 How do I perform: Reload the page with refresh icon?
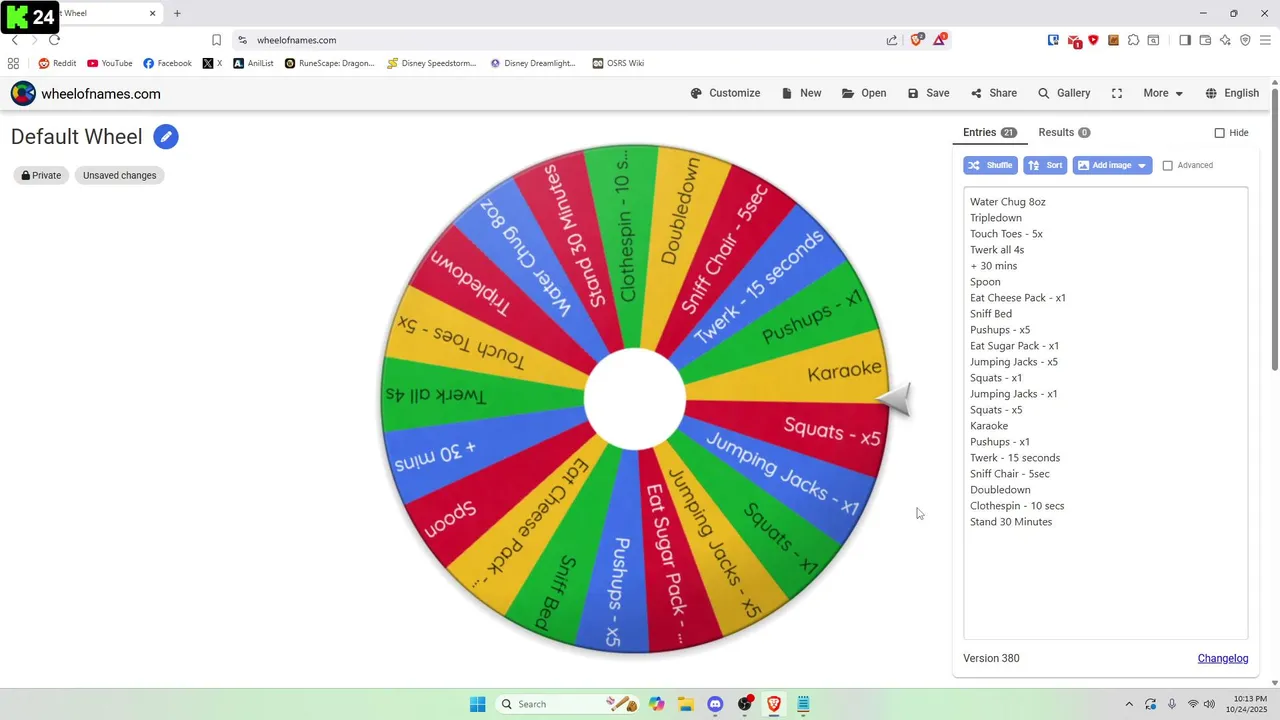click(x=54, y=40)
